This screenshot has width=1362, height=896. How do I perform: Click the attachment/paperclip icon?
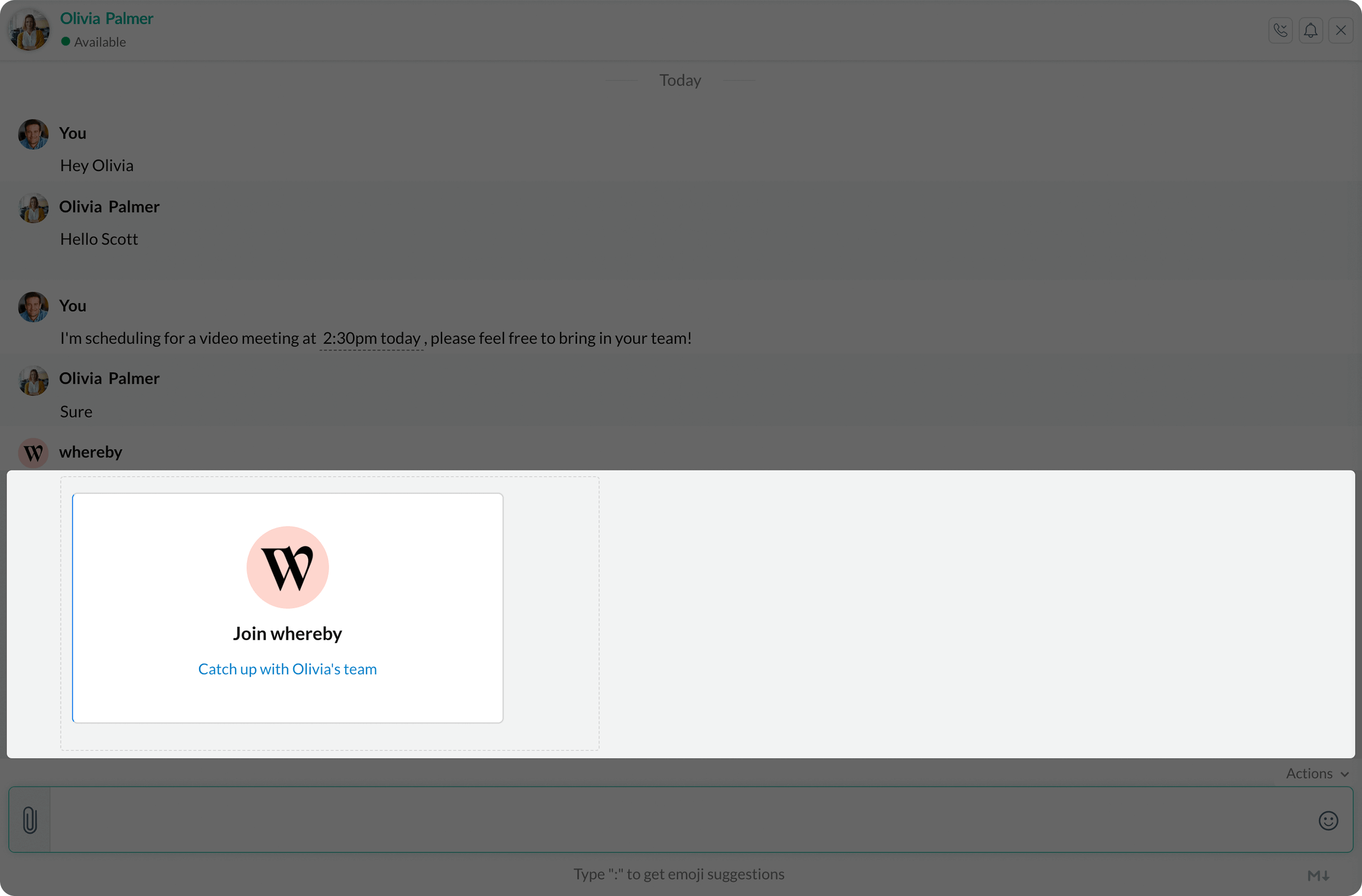point(29,821)
